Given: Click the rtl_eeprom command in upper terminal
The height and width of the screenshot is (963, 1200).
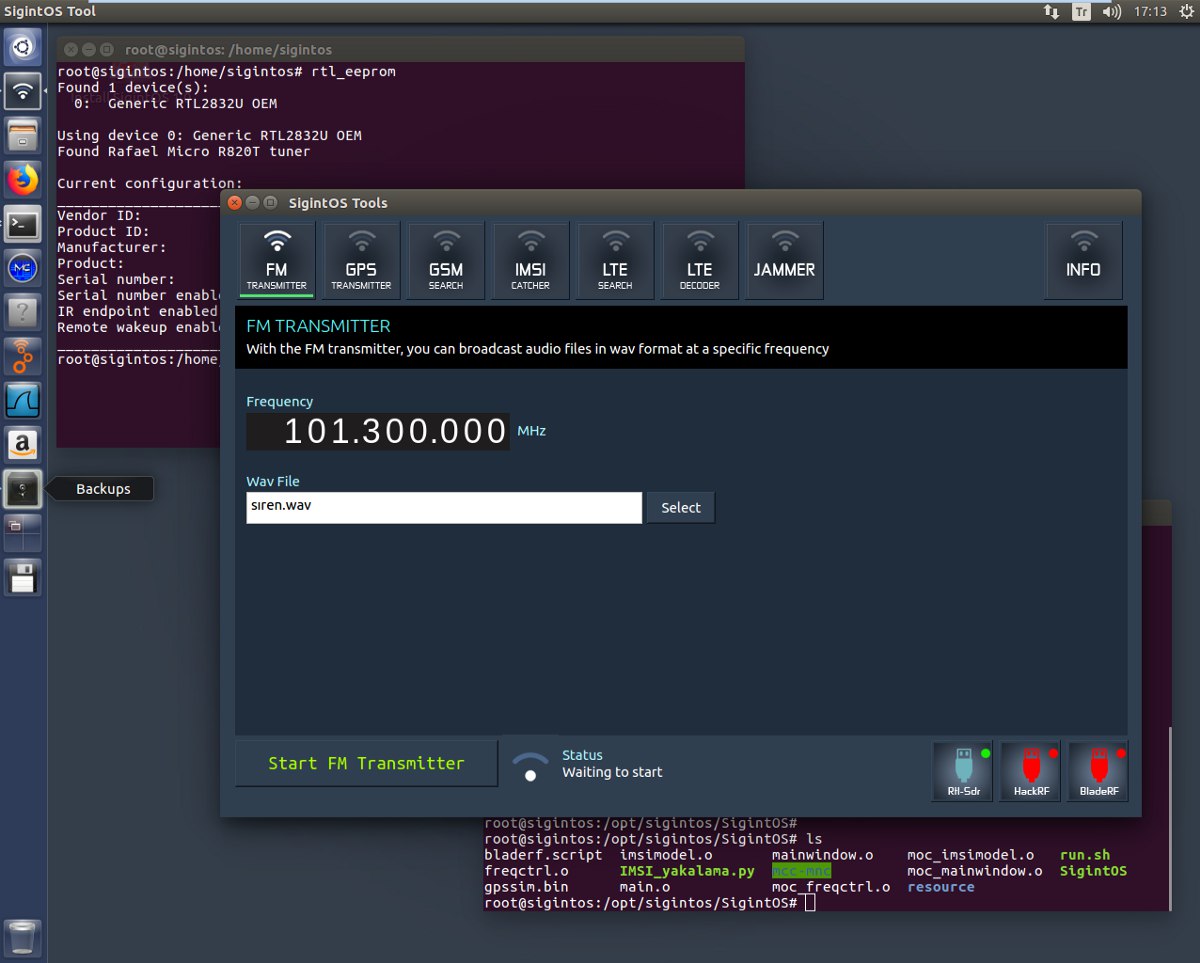Looking at the screenshot, I should [x=354, y=72].
